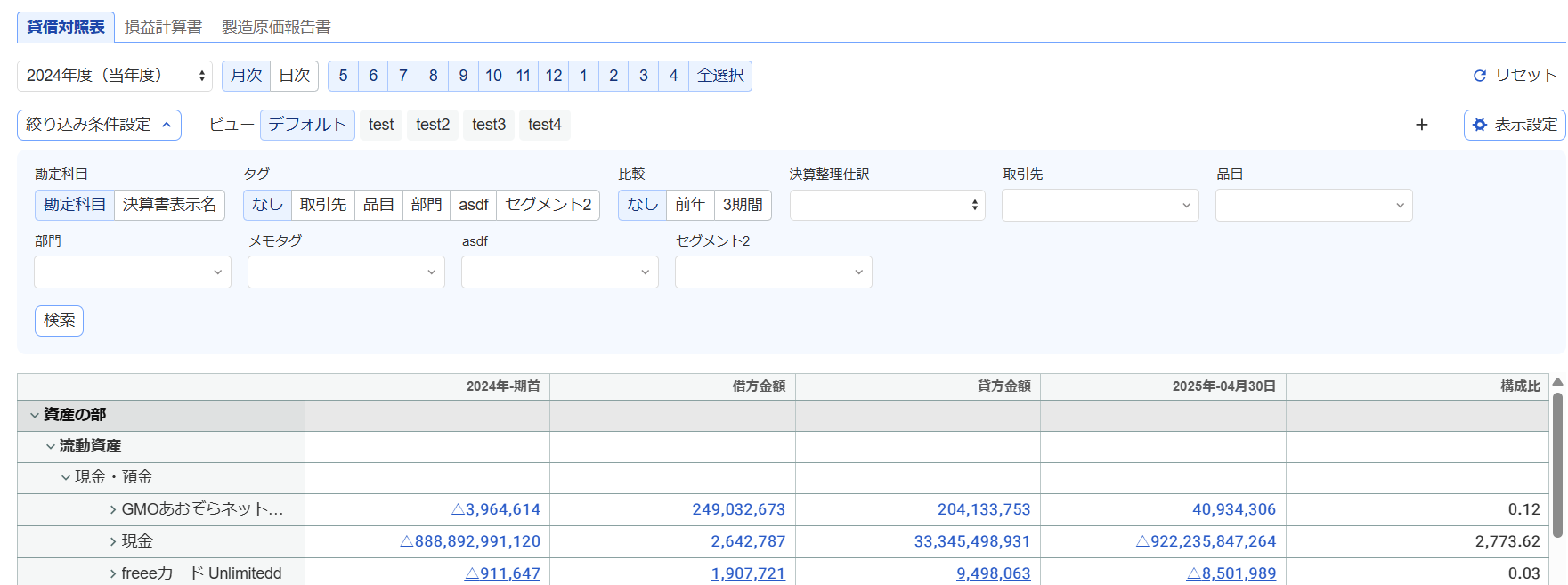Click the reset (リセット) refresh icon
The width and height of the screenshot is (1568, 585).
1480,76
